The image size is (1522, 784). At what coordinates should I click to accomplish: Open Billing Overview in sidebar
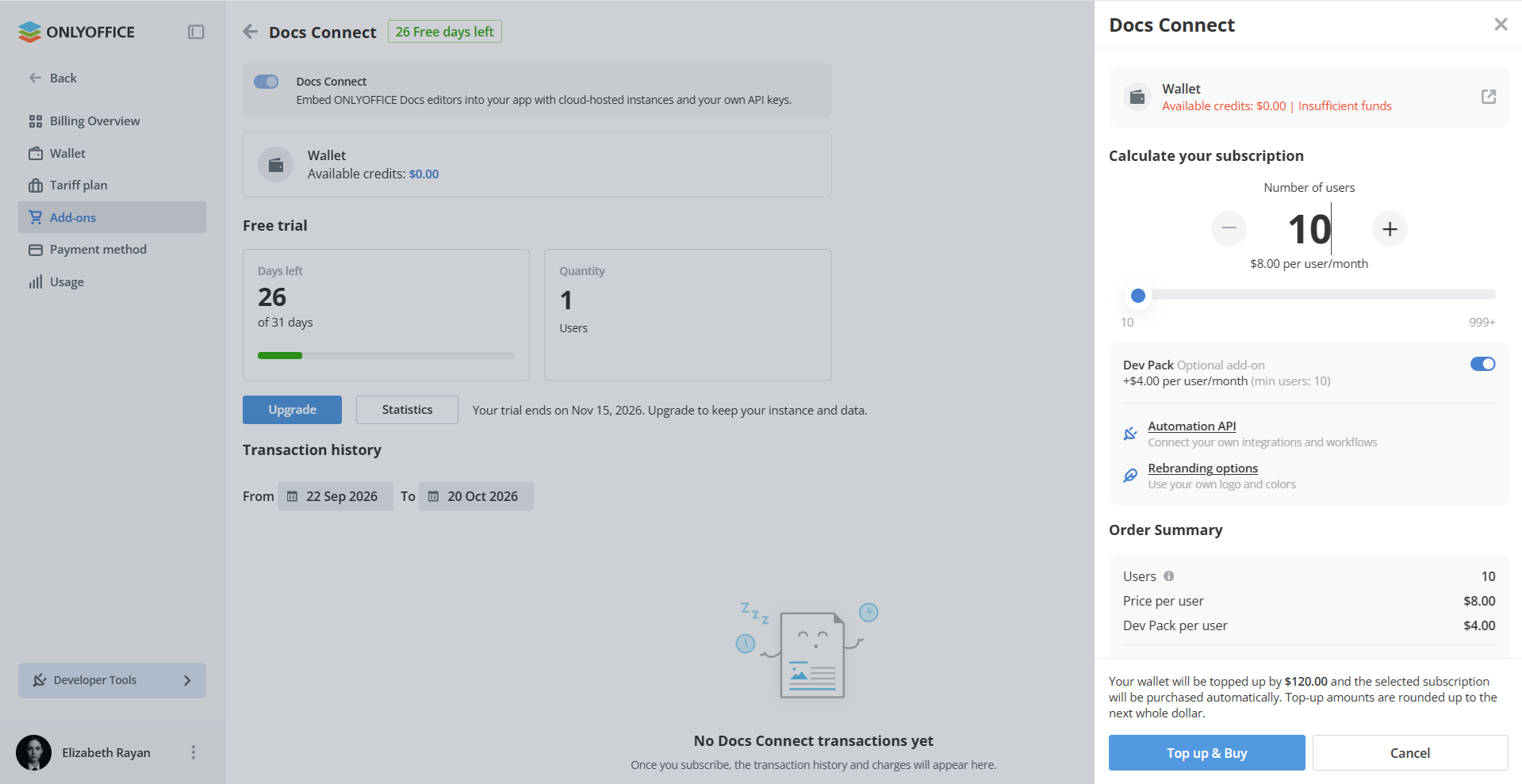(112, 120)
